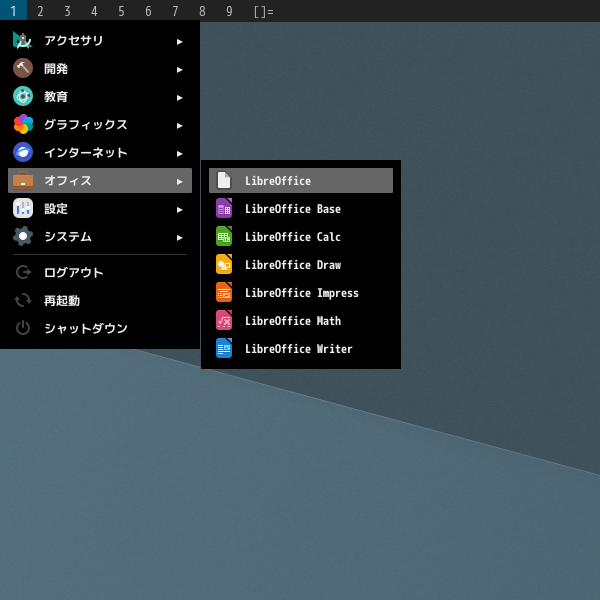The width and height of the screenshot is (600, 600).
Task: Select the インターネット menu entry
Action: [x=100, y=152]
